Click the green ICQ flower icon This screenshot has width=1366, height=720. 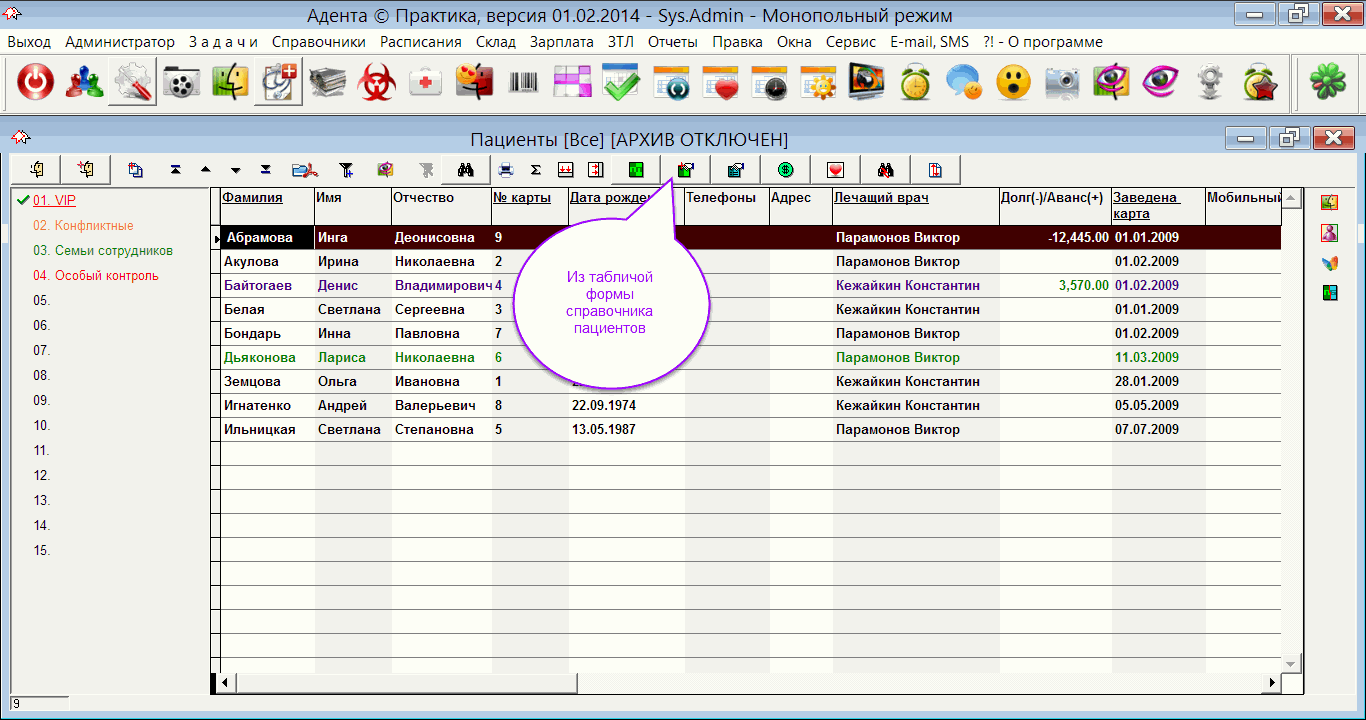point(1327,83)
